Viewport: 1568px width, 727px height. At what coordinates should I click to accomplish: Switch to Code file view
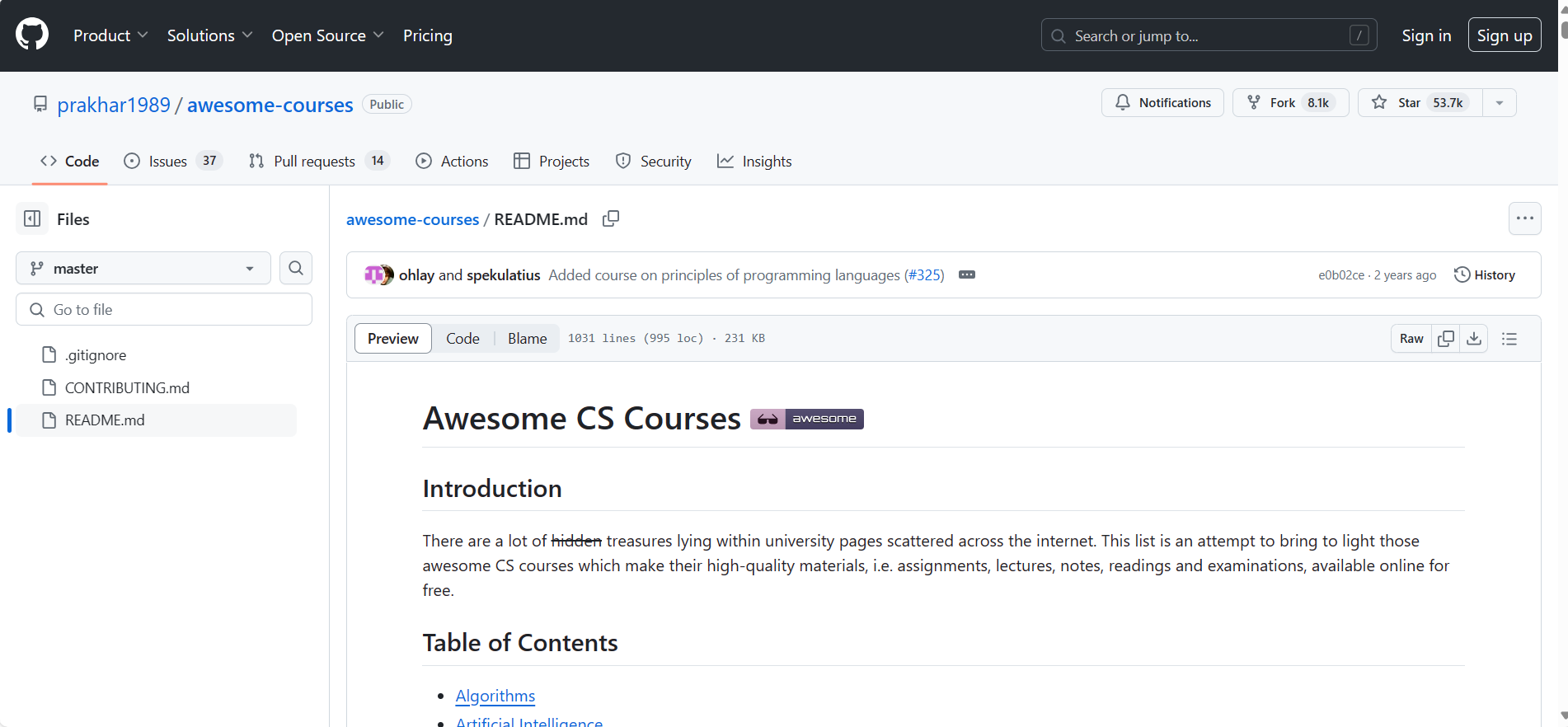coord(462,339)
